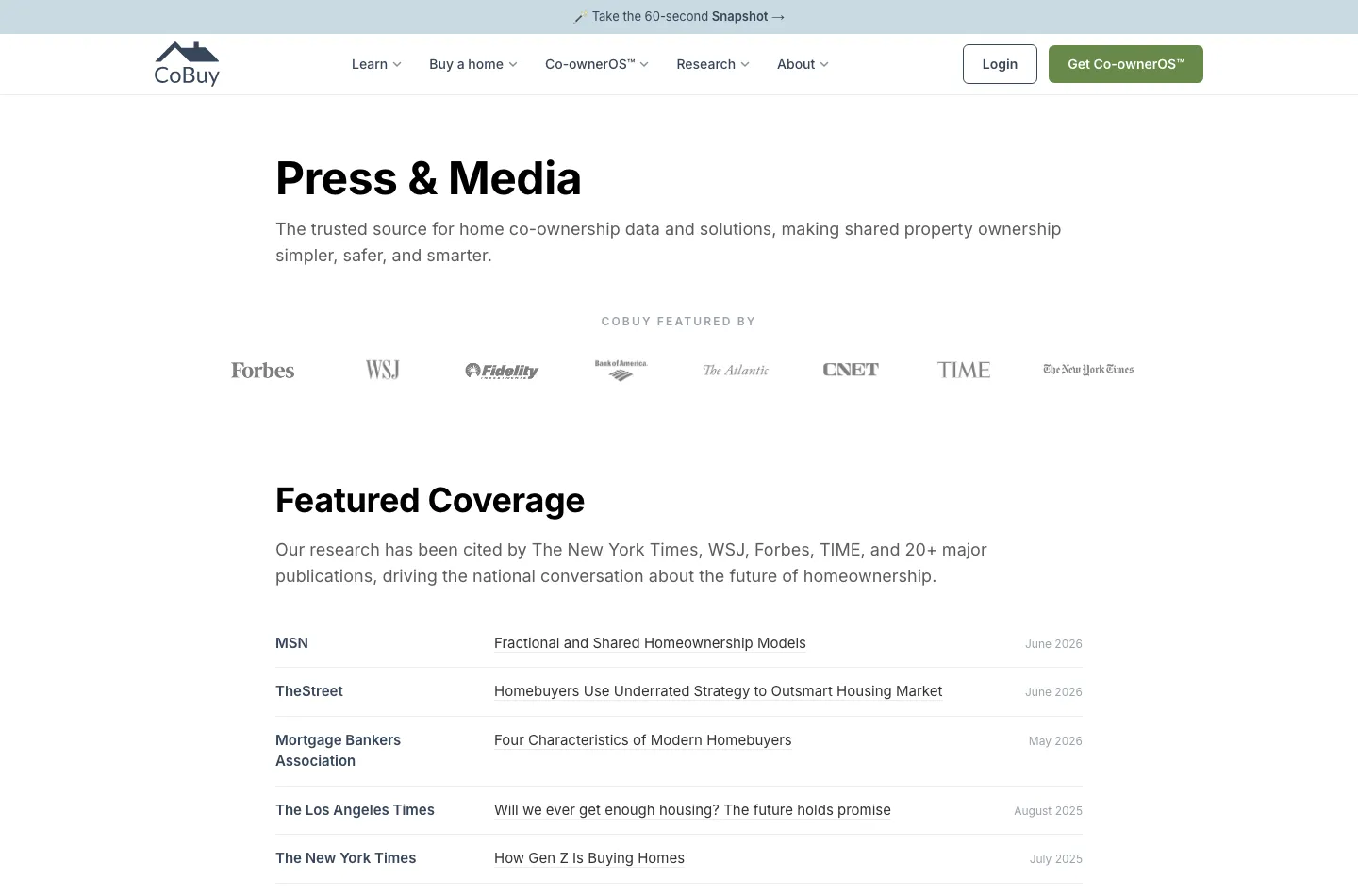Click the Bank of America logo
1358x896 pixels.
pyautogui.click(x=621, y=370)
